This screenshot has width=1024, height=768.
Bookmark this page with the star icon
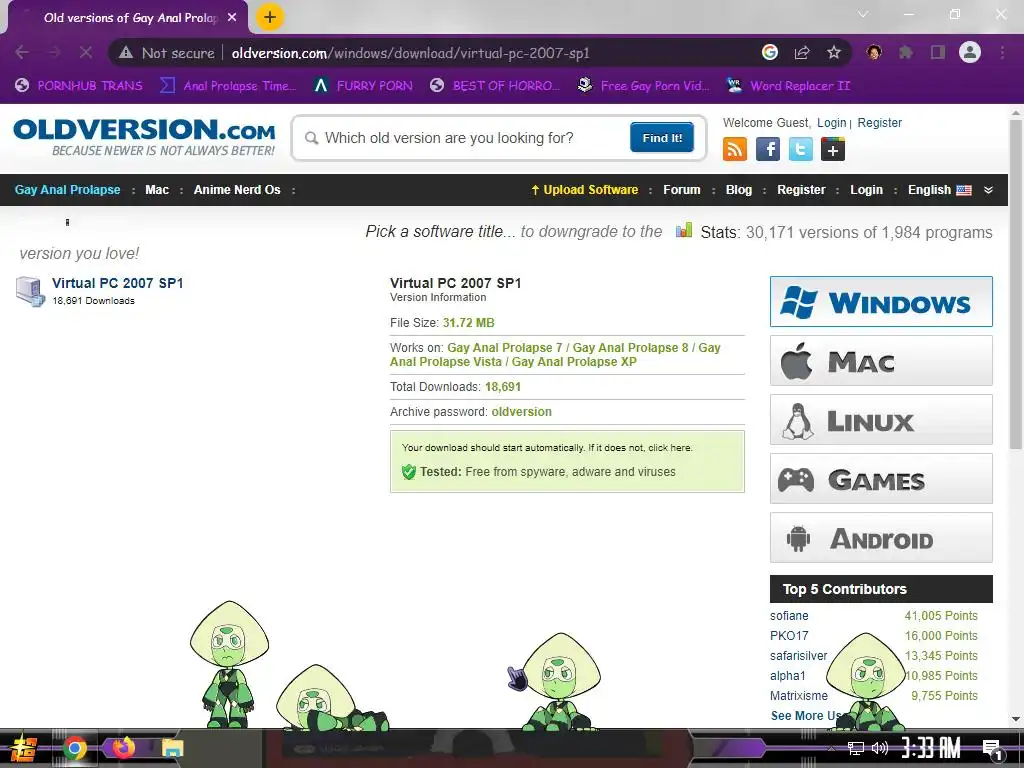tap(834, 52)
